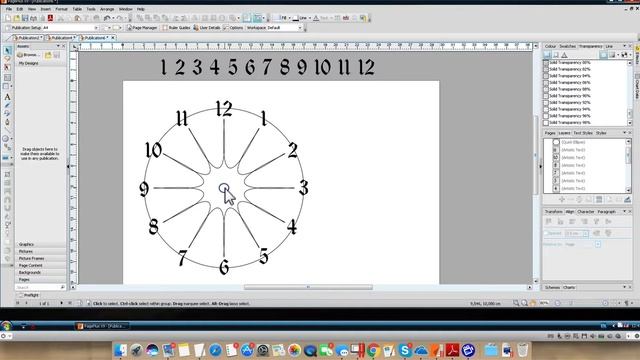Image resolution: width=640 pixels, height=360 pixels.
Task: Open Finder from the macOS dock
Action: pos(120,350)
